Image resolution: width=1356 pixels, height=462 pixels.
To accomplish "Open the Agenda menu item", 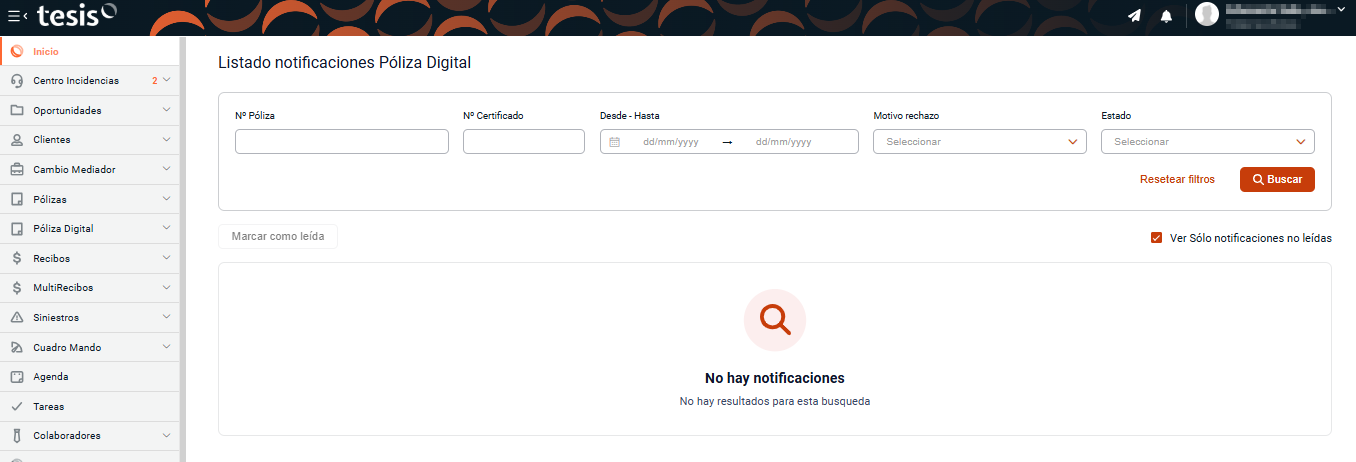I will [x=90, y=377].
